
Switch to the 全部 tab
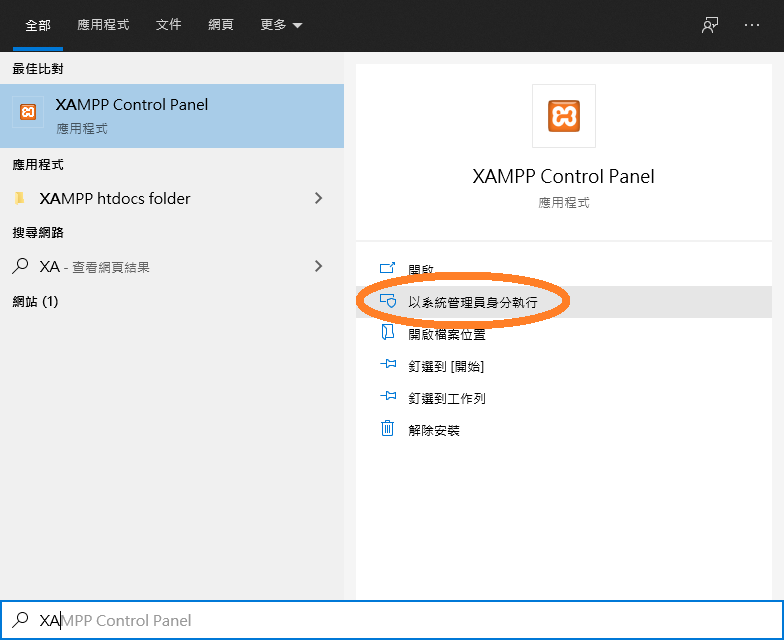pos(38,25)
